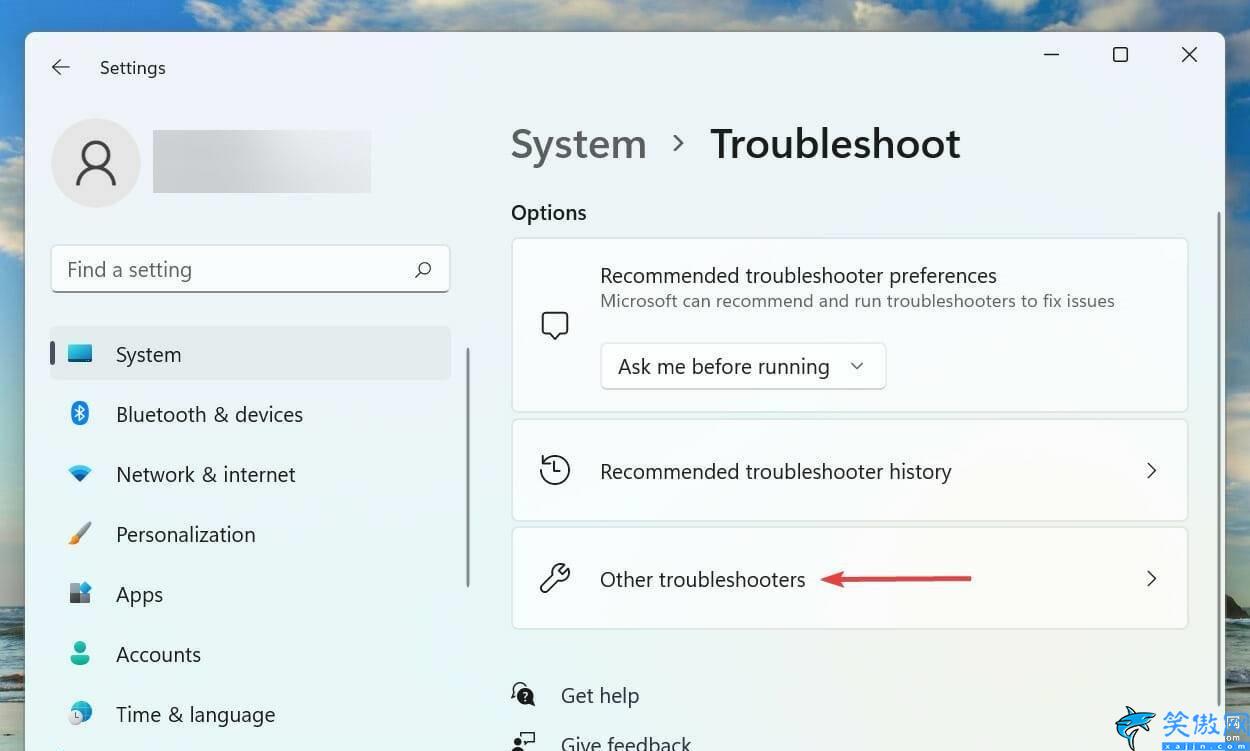The height and width of the screenshot is (751, 1250).
Task: Open Bluetooth & devices settings
Action: click(250, 414)
